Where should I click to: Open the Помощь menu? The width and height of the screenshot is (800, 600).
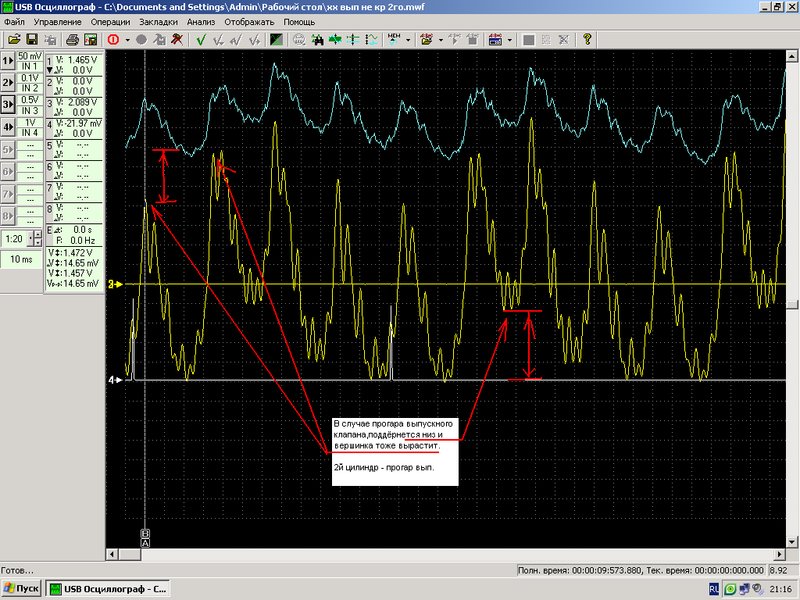coord(299,22)
